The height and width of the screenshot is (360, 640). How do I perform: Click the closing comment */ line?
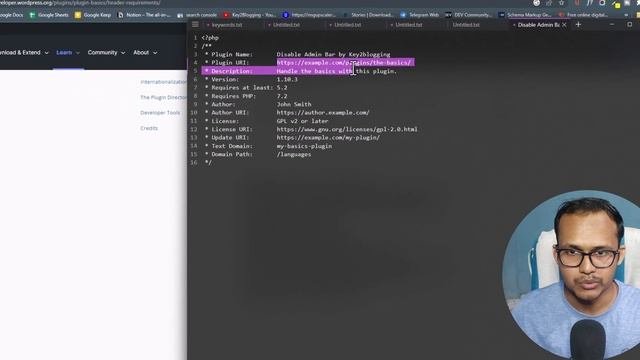pyautogui.click(x=208, y=162)
